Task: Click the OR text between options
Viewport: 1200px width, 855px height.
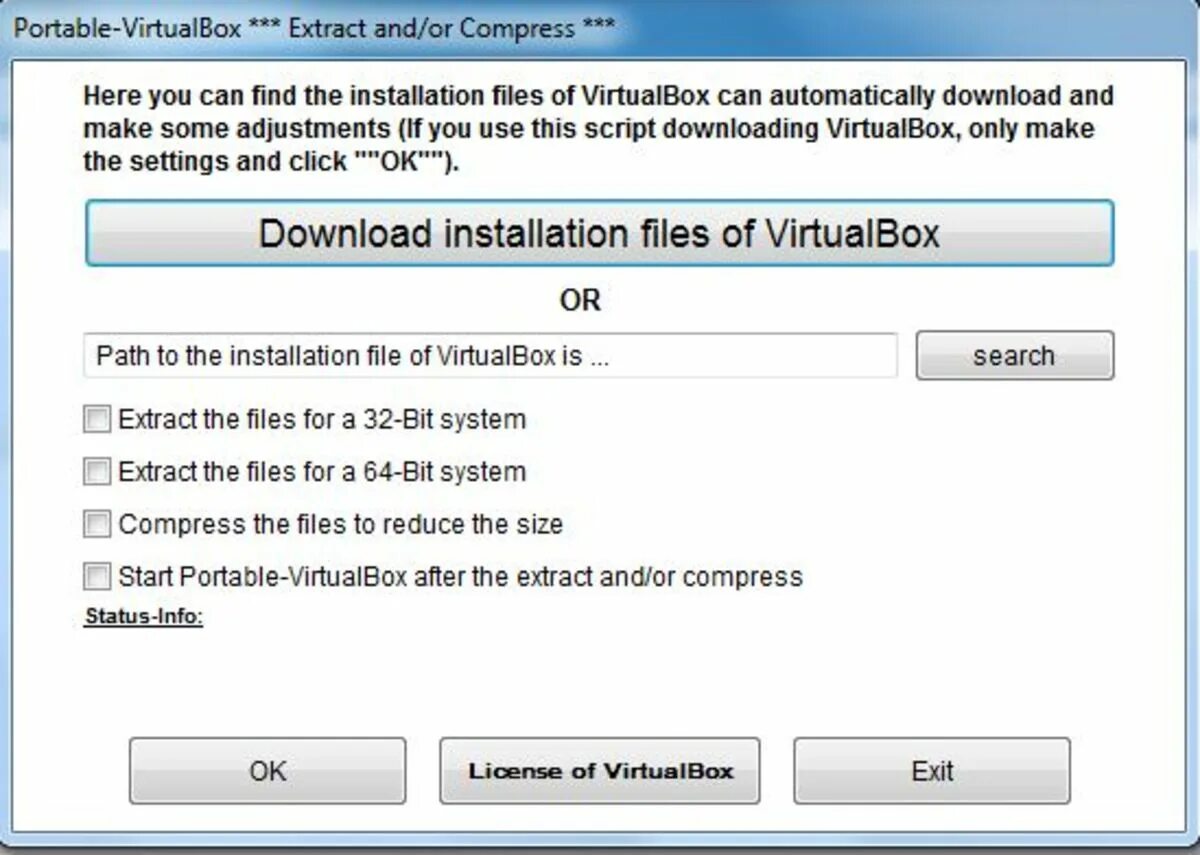Action: pos(580,300)
